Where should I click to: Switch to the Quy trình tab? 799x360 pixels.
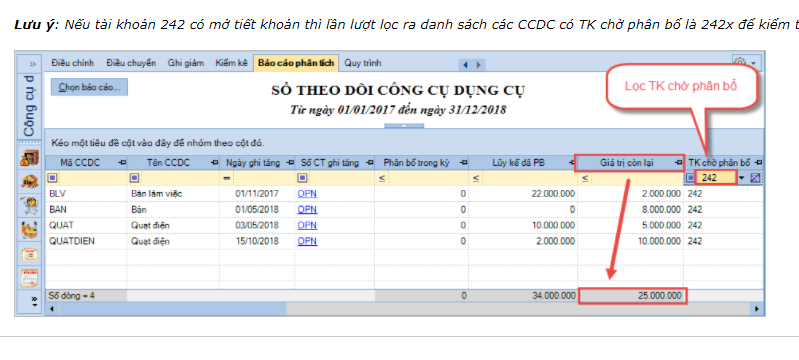point(362,63)
